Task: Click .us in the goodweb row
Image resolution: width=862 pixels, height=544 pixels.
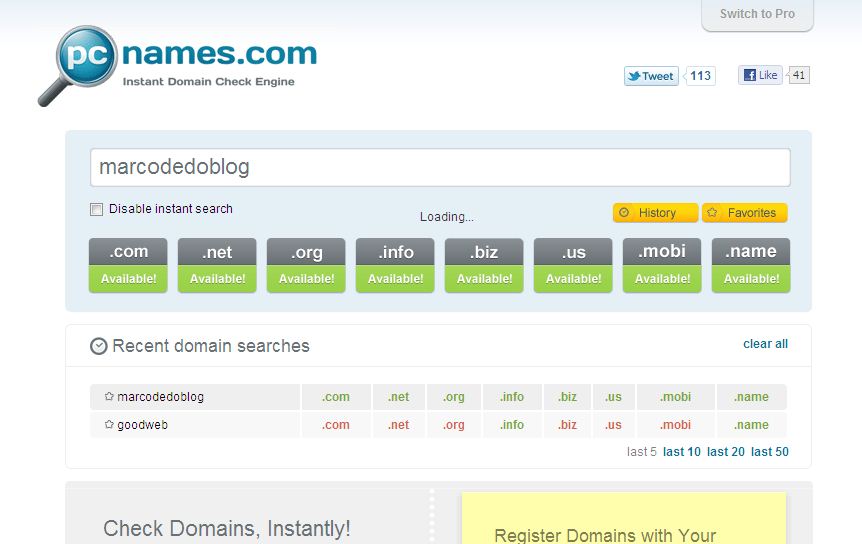Action: pyautogui.click(x=614, y=425)
